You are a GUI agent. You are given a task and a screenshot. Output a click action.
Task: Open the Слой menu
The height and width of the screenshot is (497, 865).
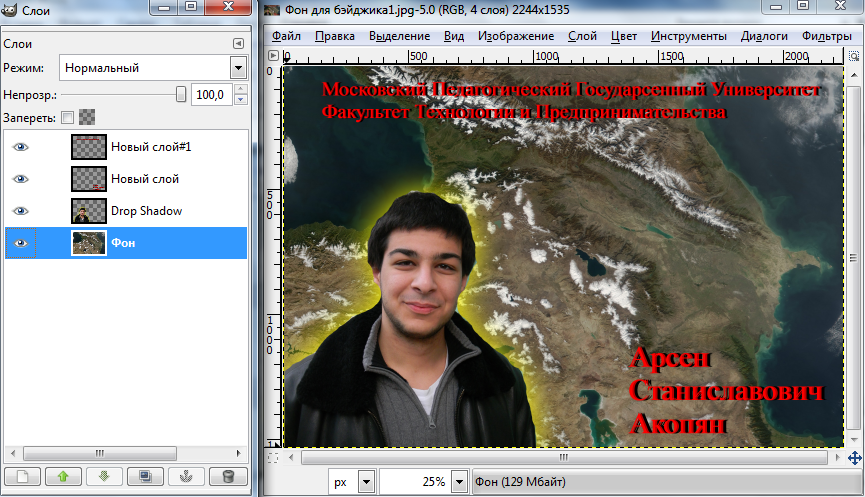click(583, 36)
